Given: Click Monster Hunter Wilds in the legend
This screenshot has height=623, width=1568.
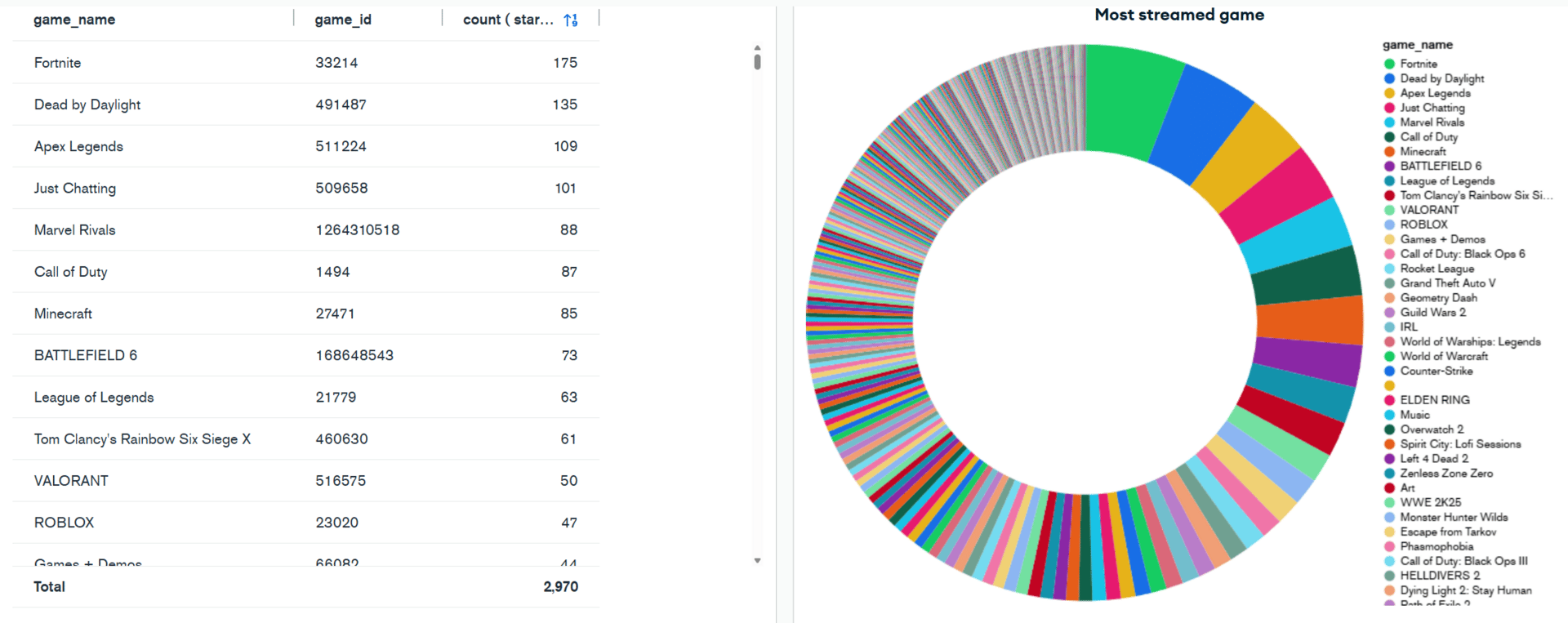Looking at the screenshot, I should (x=1454, y=517).
